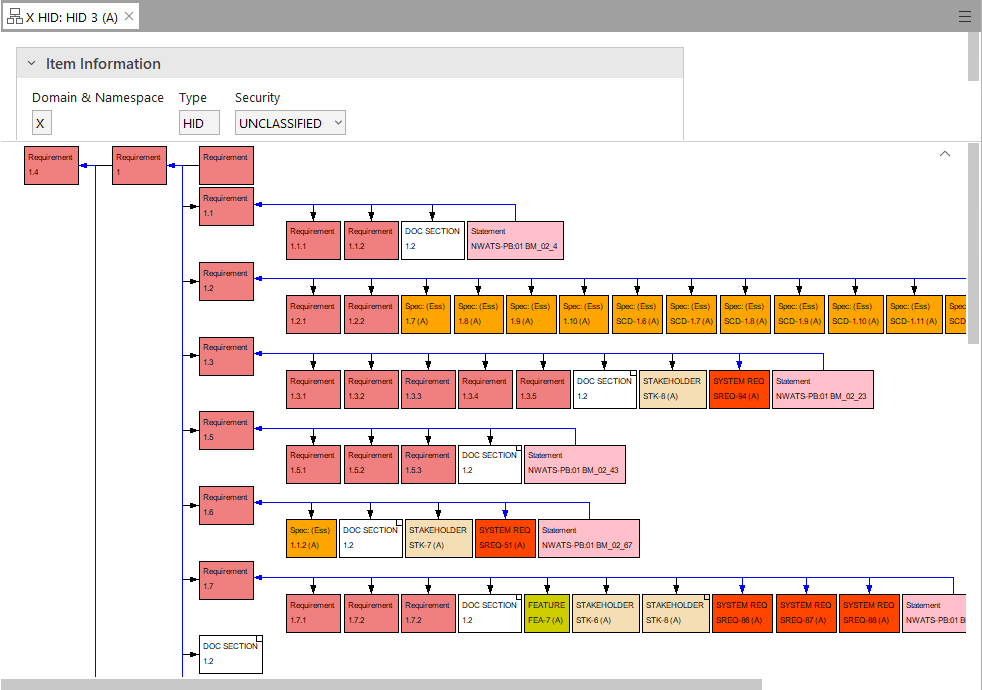Screen dimensions: 982x690
Task: Click the Statement NWATS-PB:01 BM_02_4 node
Action: [515, 240]
